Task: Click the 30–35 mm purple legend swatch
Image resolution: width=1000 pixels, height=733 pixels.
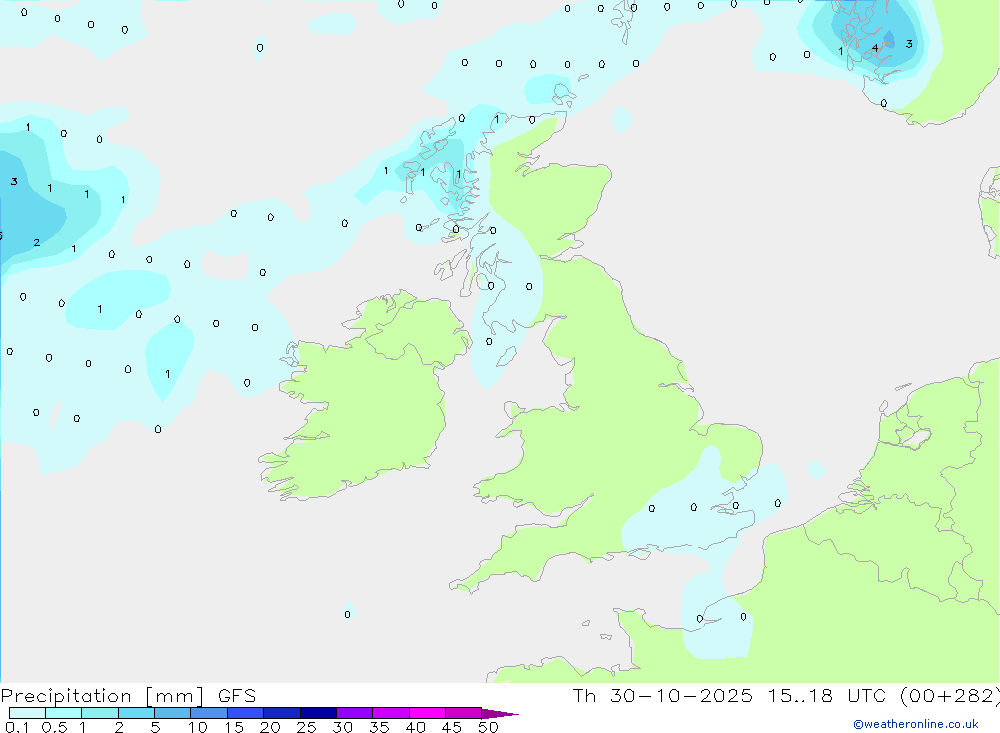Action: [x=354, y=713]
